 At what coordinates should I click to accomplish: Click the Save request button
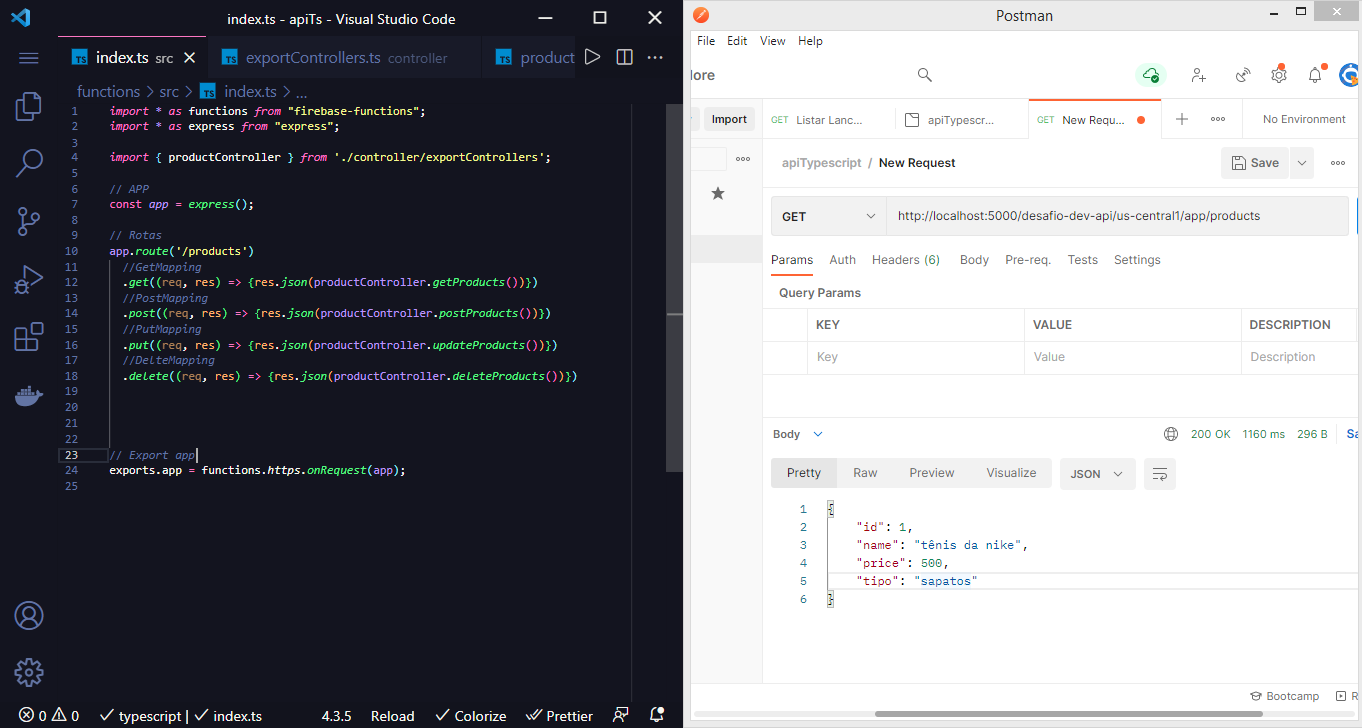click(1255, 163)
